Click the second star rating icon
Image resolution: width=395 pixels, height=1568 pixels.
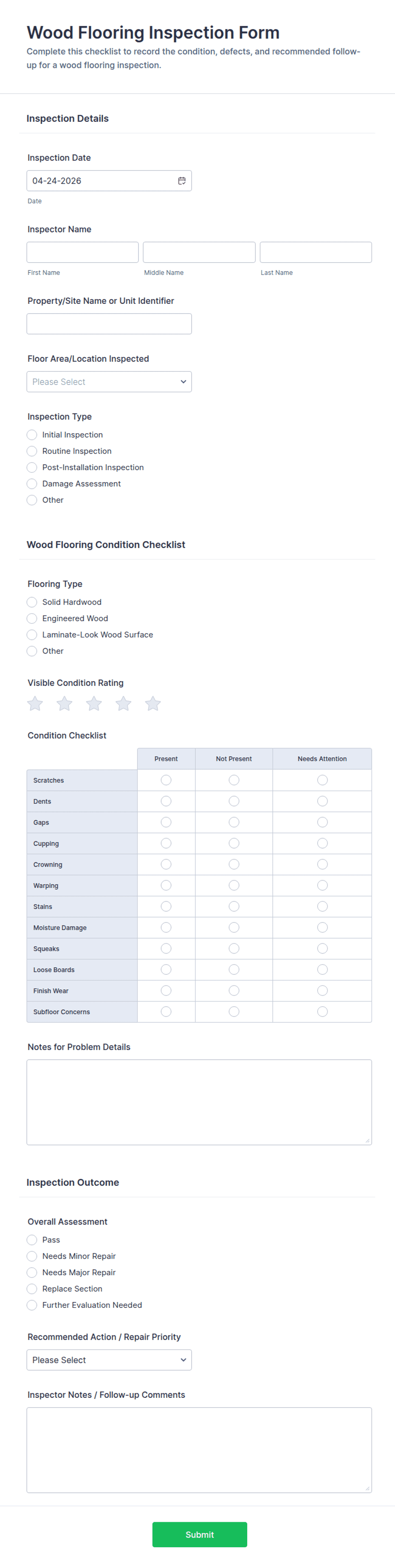click(64, 703)
